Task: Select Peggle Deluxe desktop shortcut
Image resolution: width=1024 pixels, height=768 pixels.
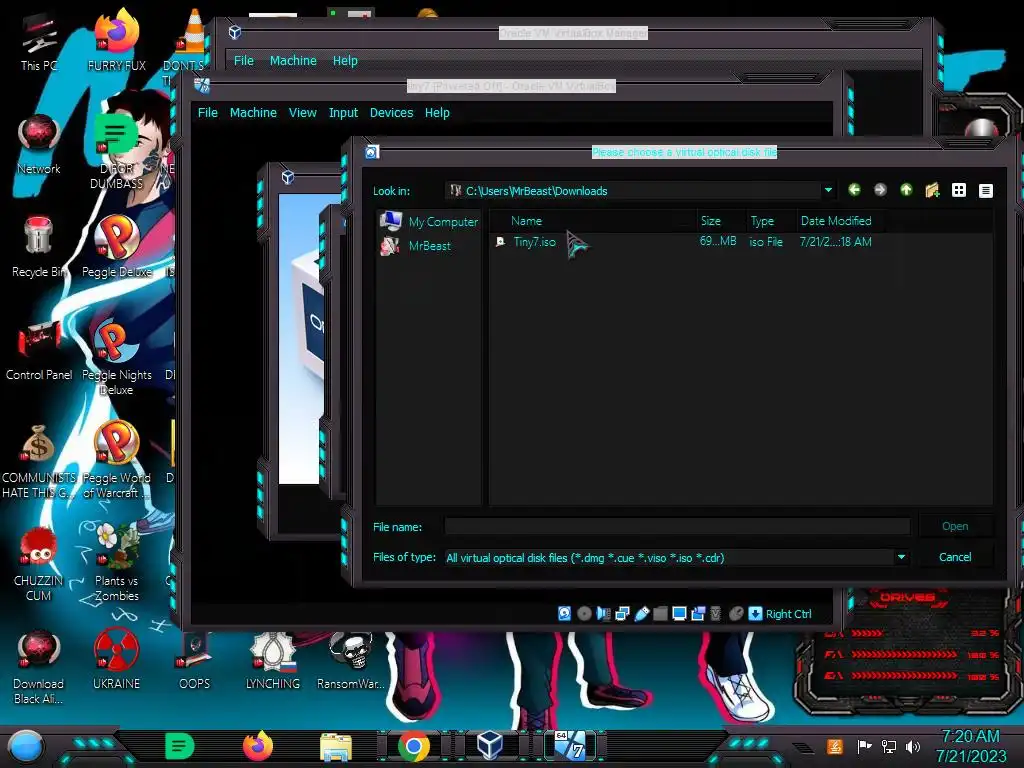Action: click(116, 247)
